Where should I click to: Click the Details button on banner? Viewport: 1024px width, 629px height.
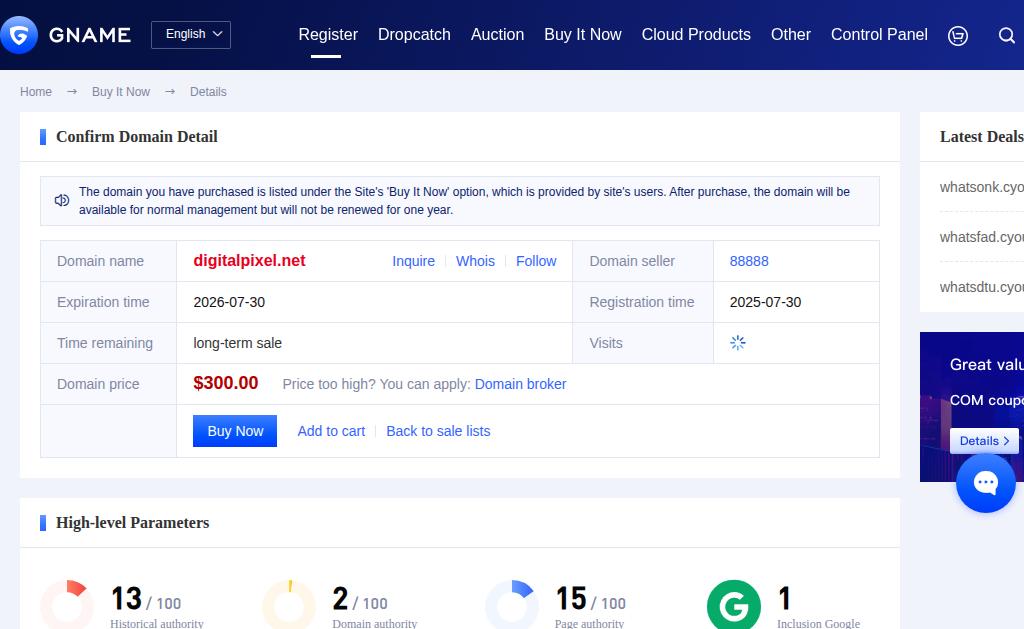click(984, 441)
